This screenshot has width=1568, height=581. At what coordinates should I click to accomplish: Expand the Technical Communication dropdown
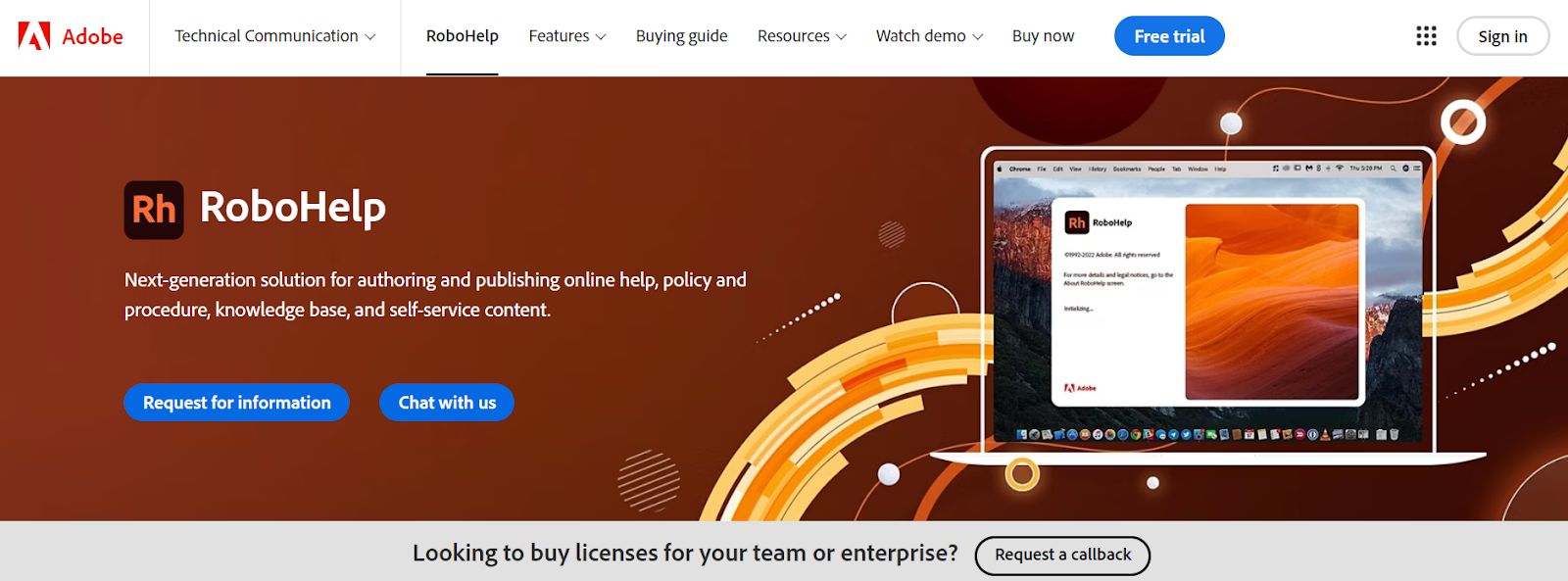(274, 36)
